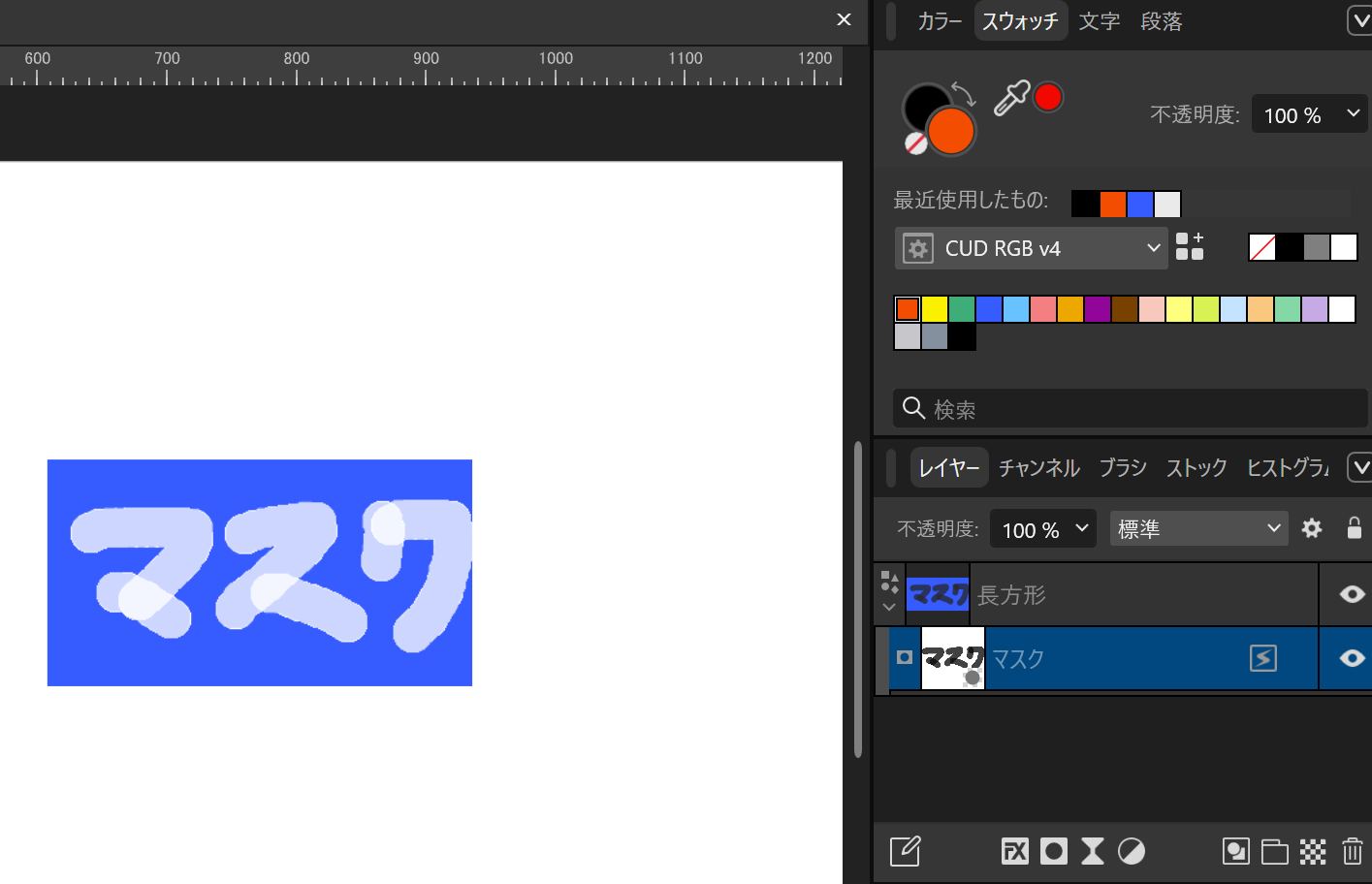This screenshot has height=884, width=1372.
Task: Open the layer blend mode dropdown showing 標準
Action: point(1198,528)
